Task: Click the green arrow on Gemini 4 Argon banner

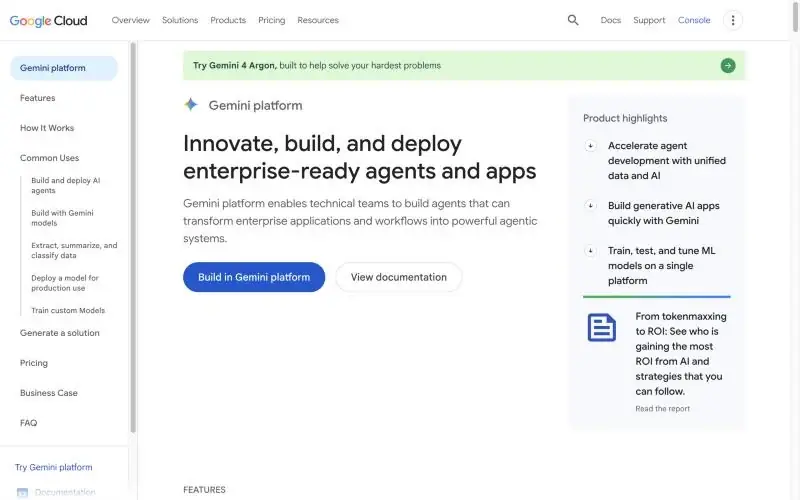Action: pos(728,65)
